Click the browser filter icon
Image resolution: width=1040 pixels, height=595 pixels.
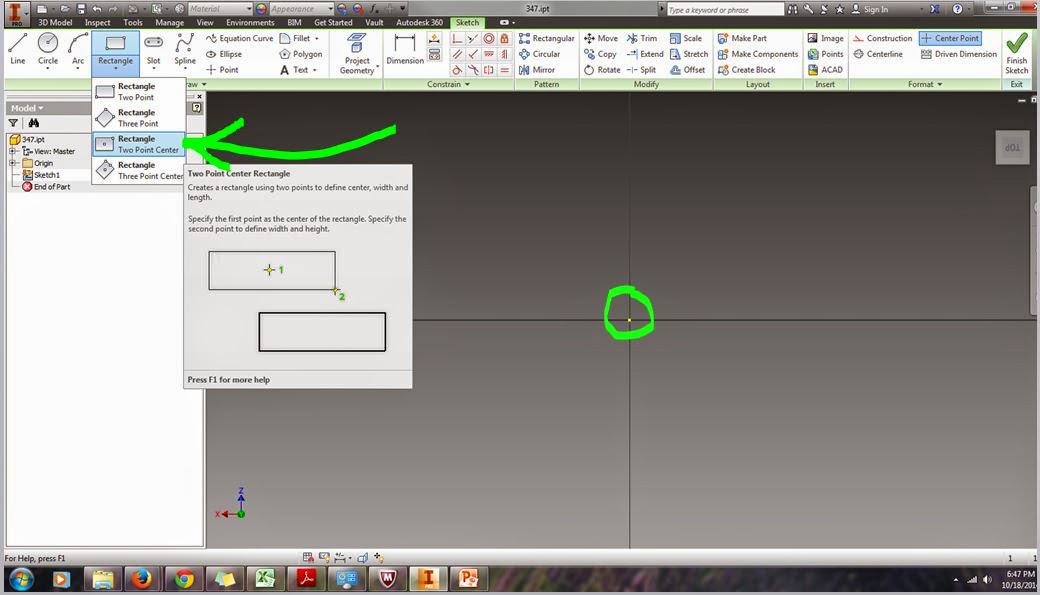(x=13, y=123)
